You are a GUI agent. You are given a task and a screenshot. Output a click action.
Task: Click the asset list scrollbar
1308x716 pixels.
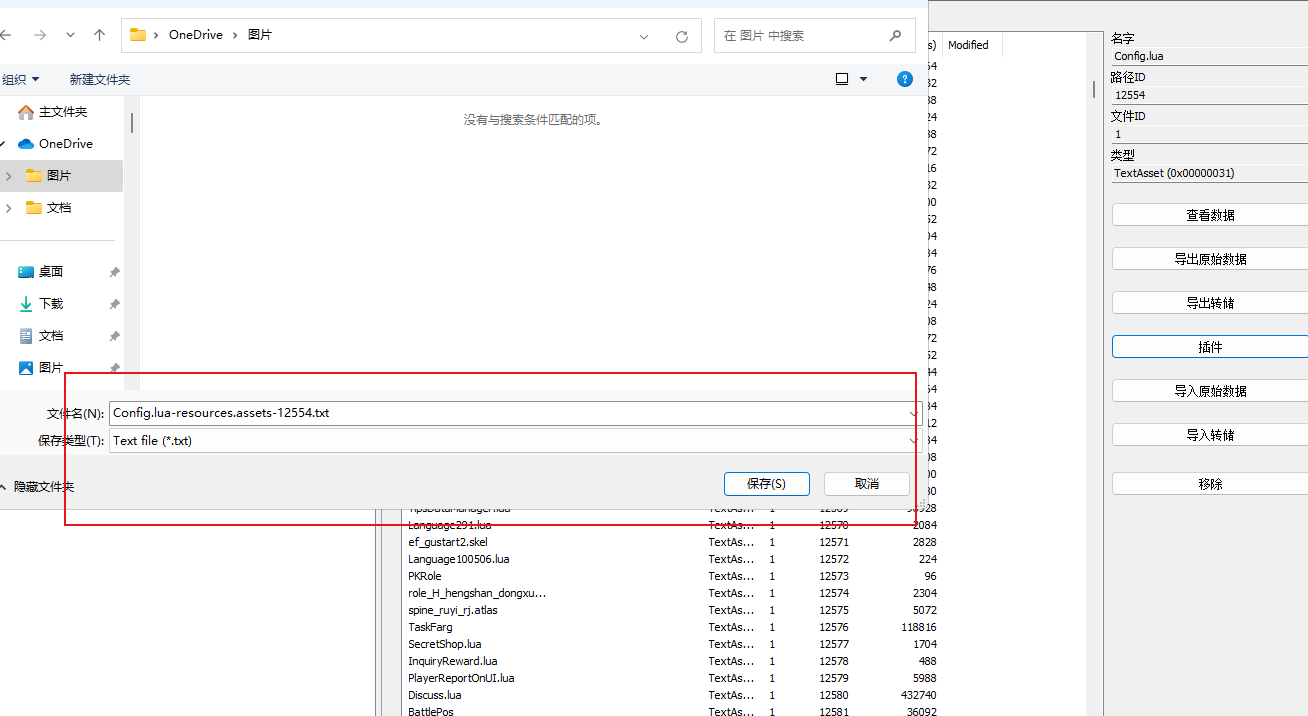(x=1094, y=88)
